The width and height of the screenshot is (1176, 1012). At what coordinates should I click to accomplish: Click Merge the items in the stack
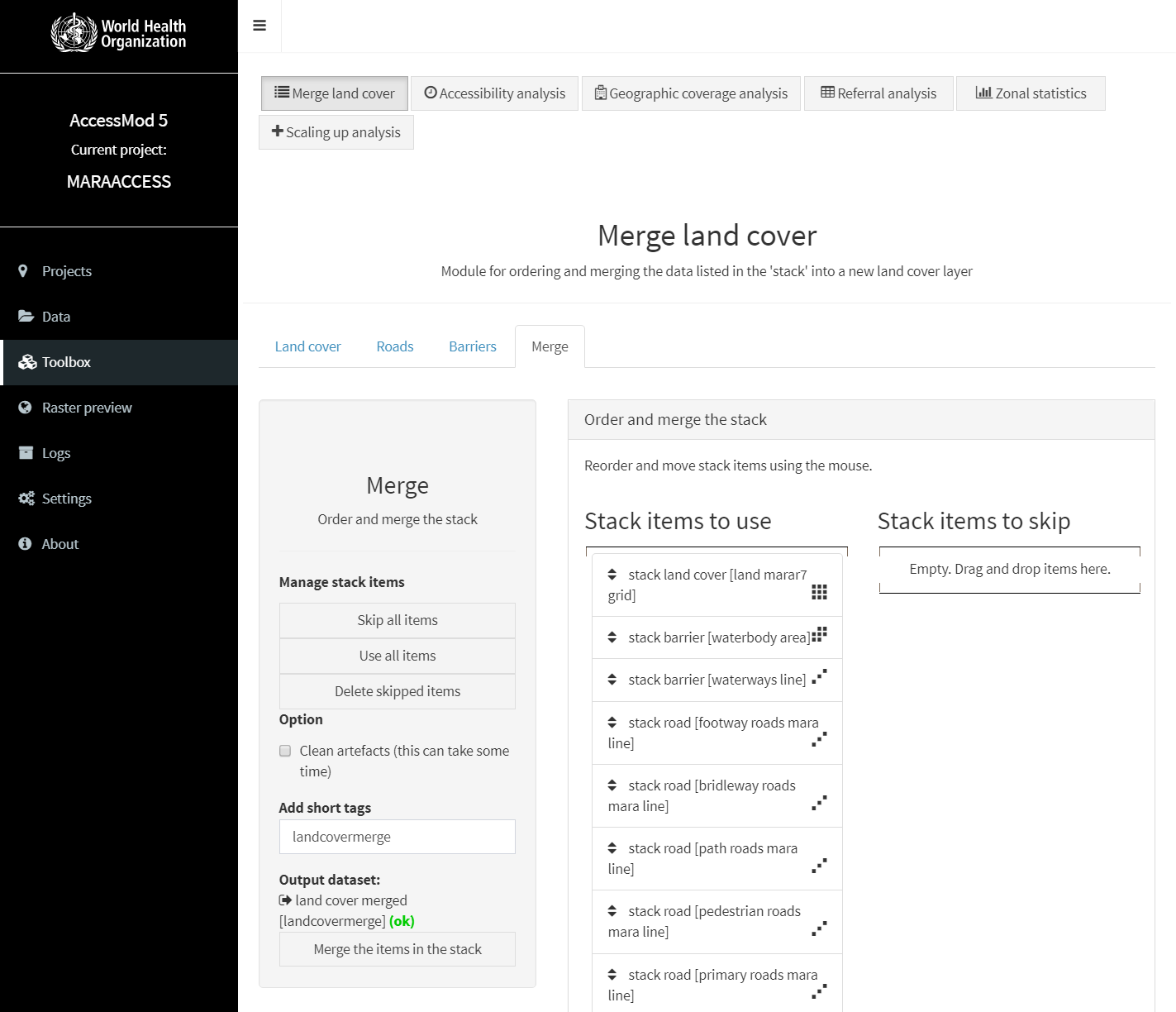point(397,949)
